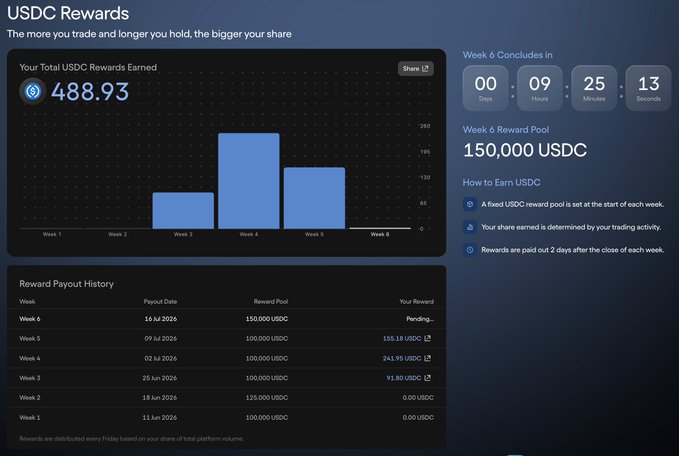679x456 pixels.
Task: Click the Minutes countdown tile showing 25
Action: 594,88
